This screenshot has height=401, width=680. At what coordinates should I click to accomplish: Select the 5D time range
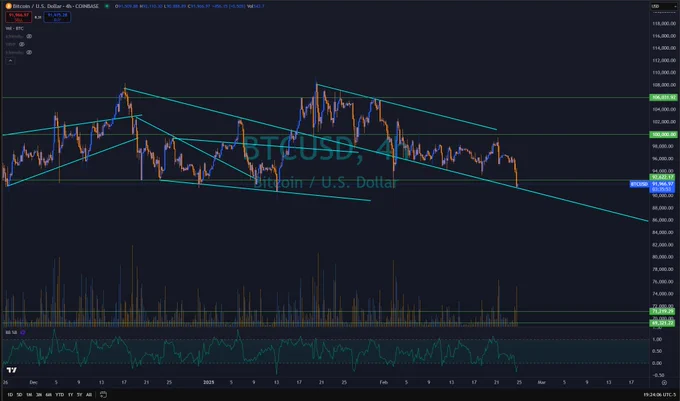(x=20, y=394)
